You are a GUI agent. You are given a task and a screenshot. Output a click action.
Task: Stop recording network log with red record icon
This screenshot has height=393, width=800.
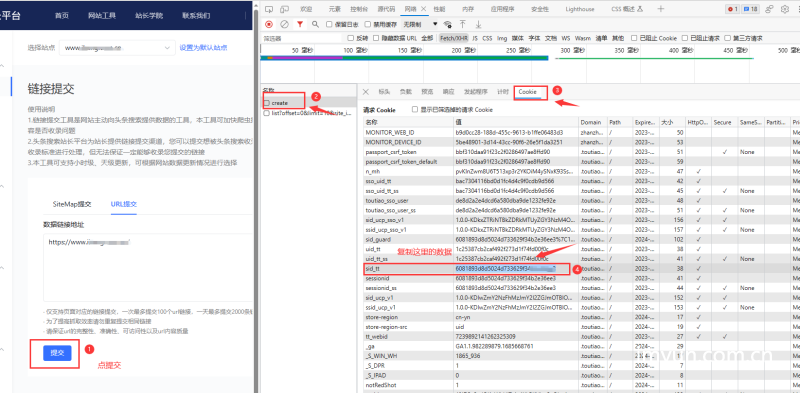click(x=269, y=24)
